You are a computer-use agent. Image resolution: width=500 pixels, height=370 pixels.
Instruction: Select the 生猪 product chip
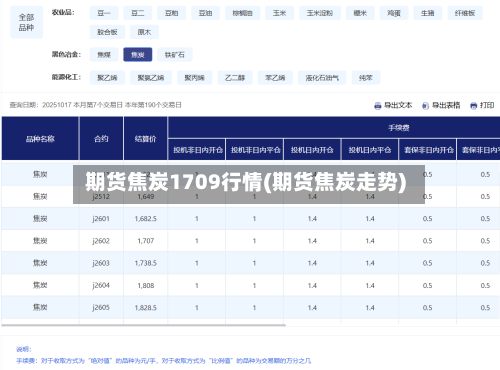coord(428,13)
